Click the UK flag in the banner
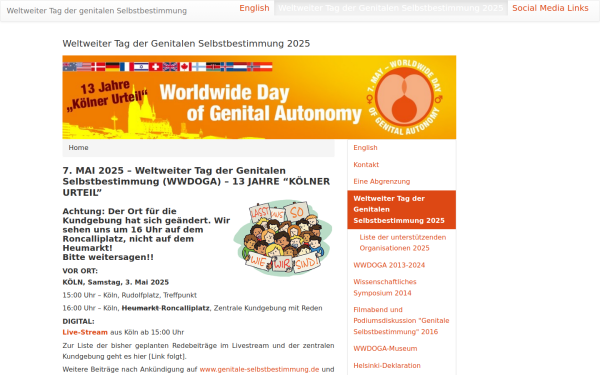 (x=170, y=67)
